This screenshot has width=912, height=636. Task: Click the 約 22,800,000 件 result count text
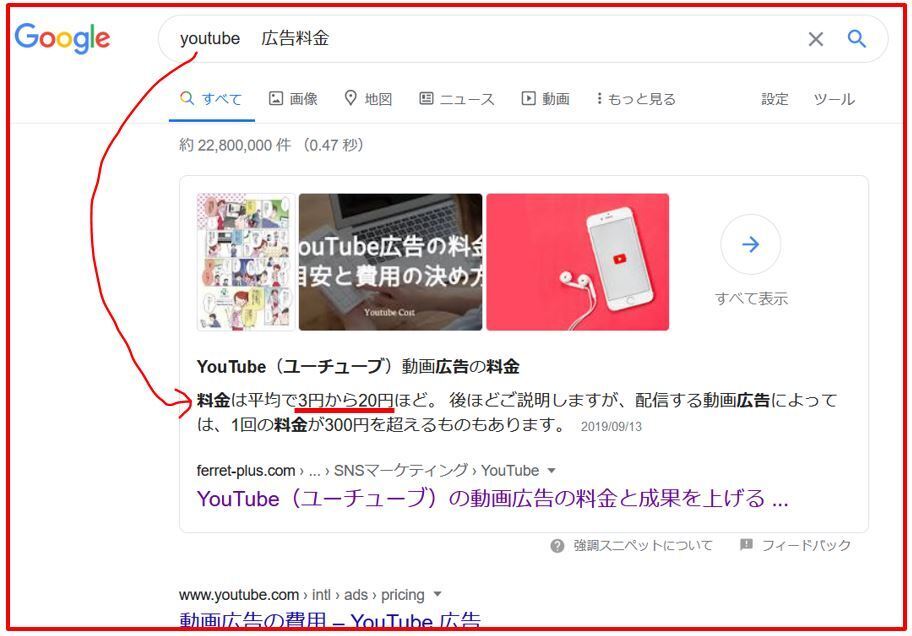[235, 145]
